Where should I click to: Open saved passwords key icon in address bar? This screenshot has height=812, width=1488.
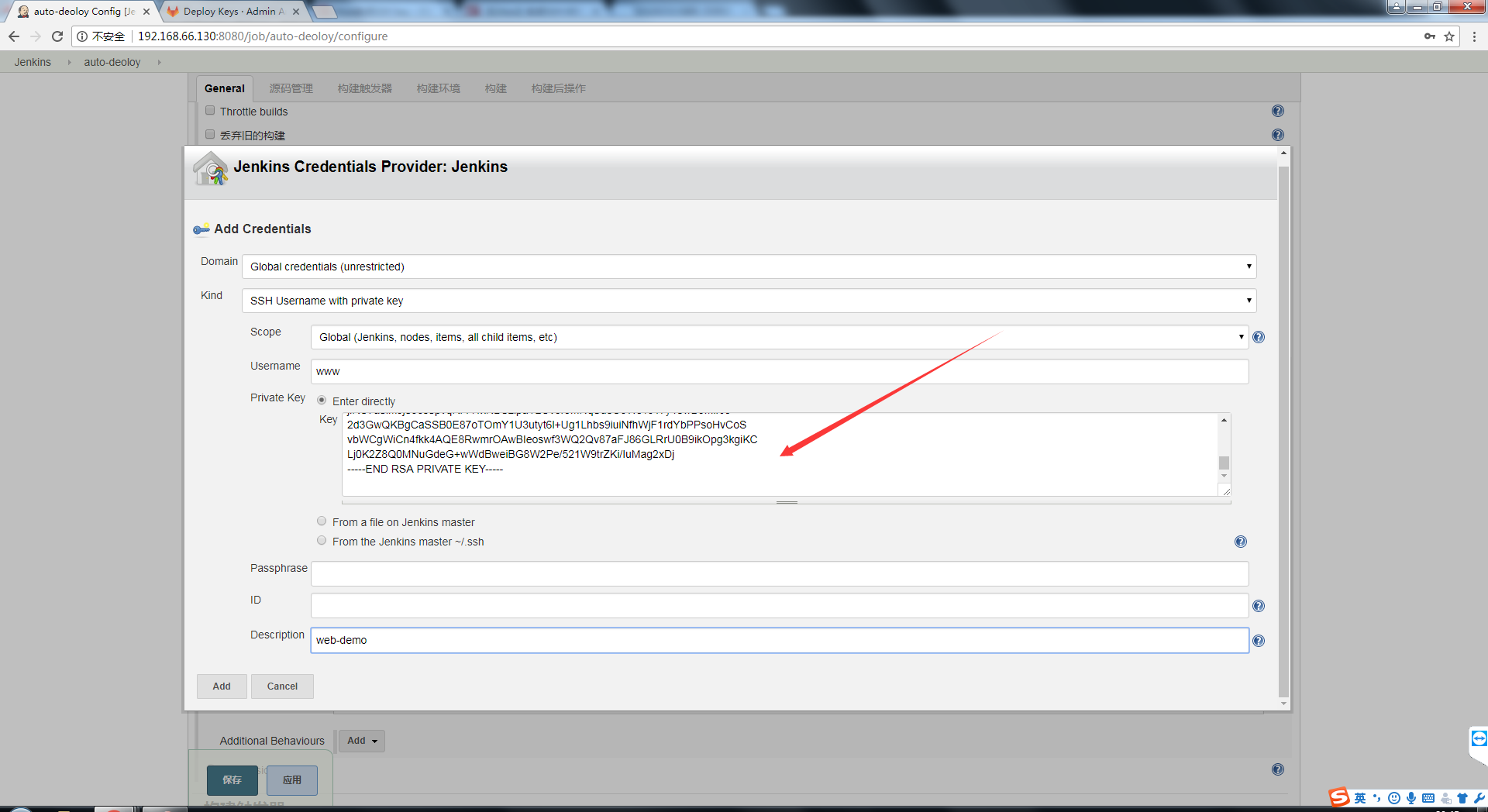pyautogui.click(x=1430, y=36)
